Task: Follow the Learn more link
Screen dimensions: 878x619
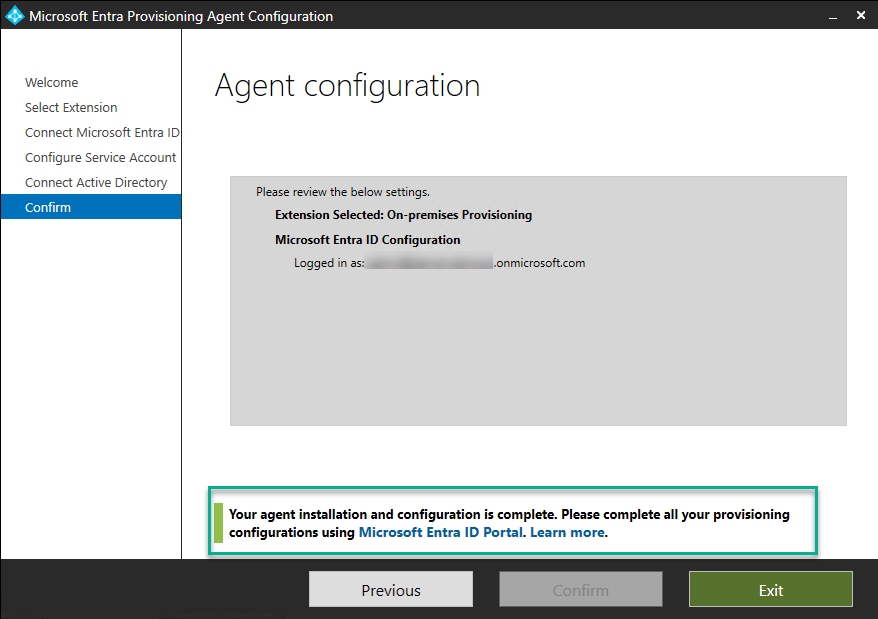Action: point(567,533)
